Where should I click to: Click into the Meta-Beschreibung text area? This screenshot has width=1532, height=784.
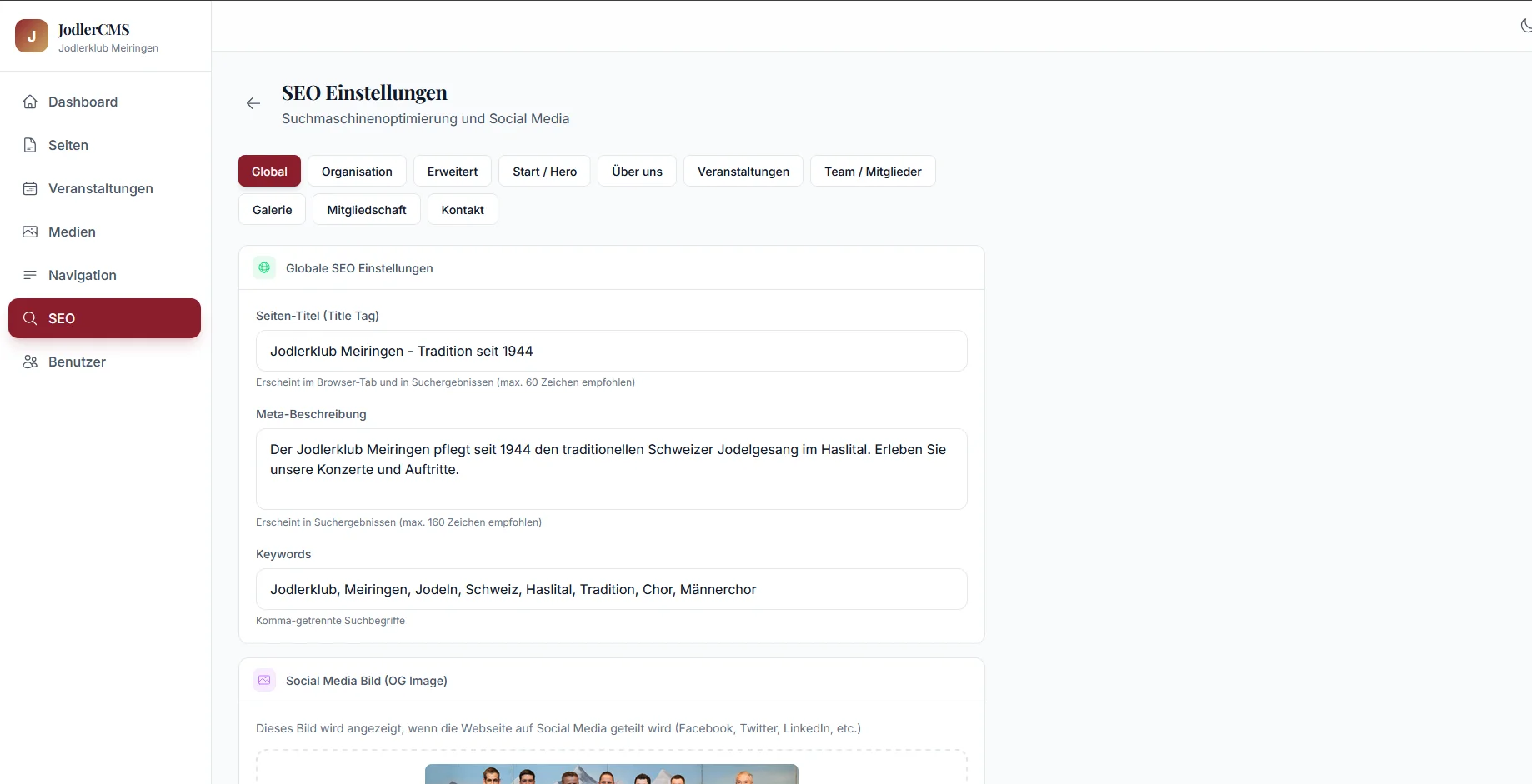[611, 468]
